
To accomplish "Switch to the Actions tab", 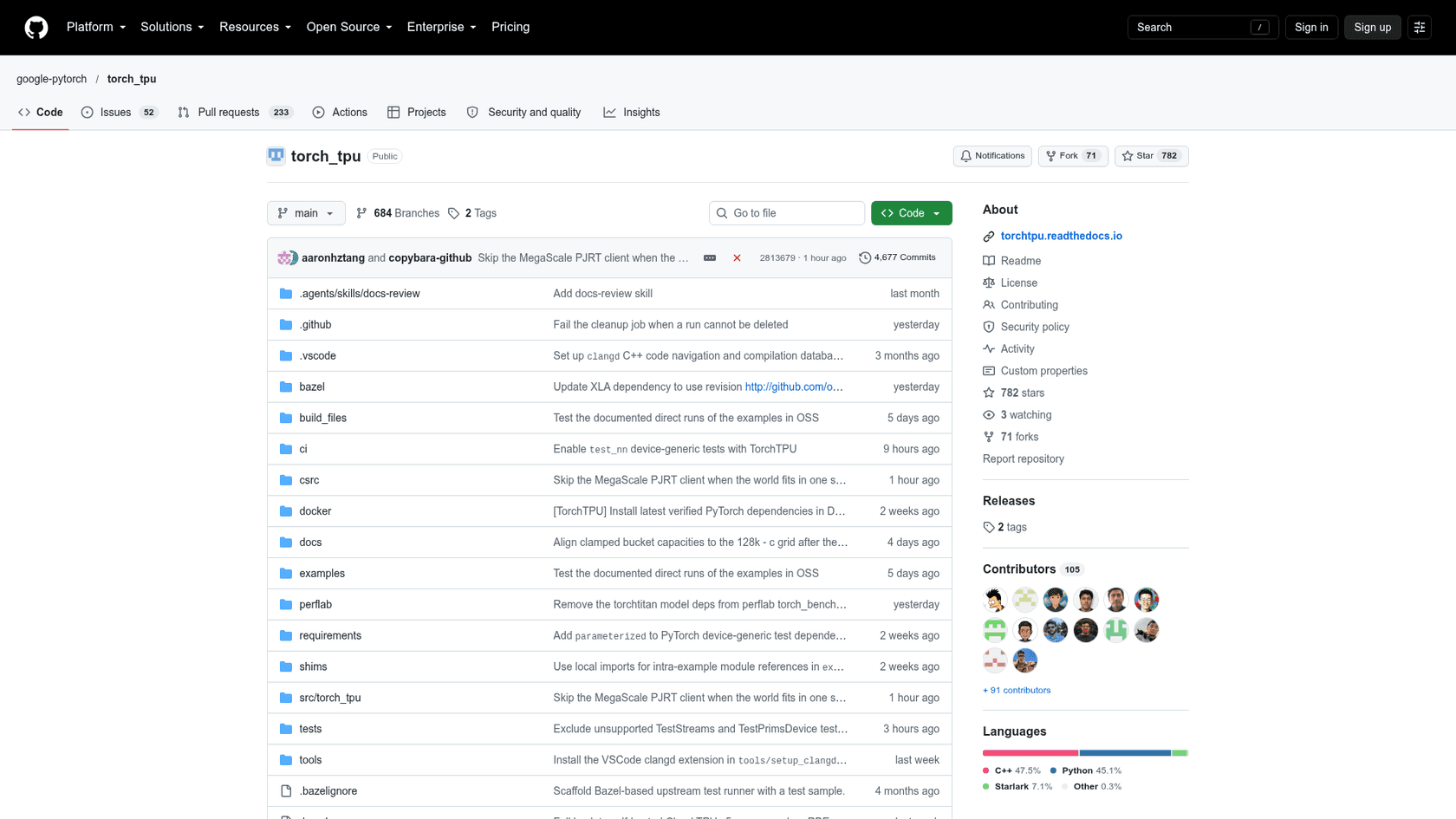I will click(x=340, y=113).
